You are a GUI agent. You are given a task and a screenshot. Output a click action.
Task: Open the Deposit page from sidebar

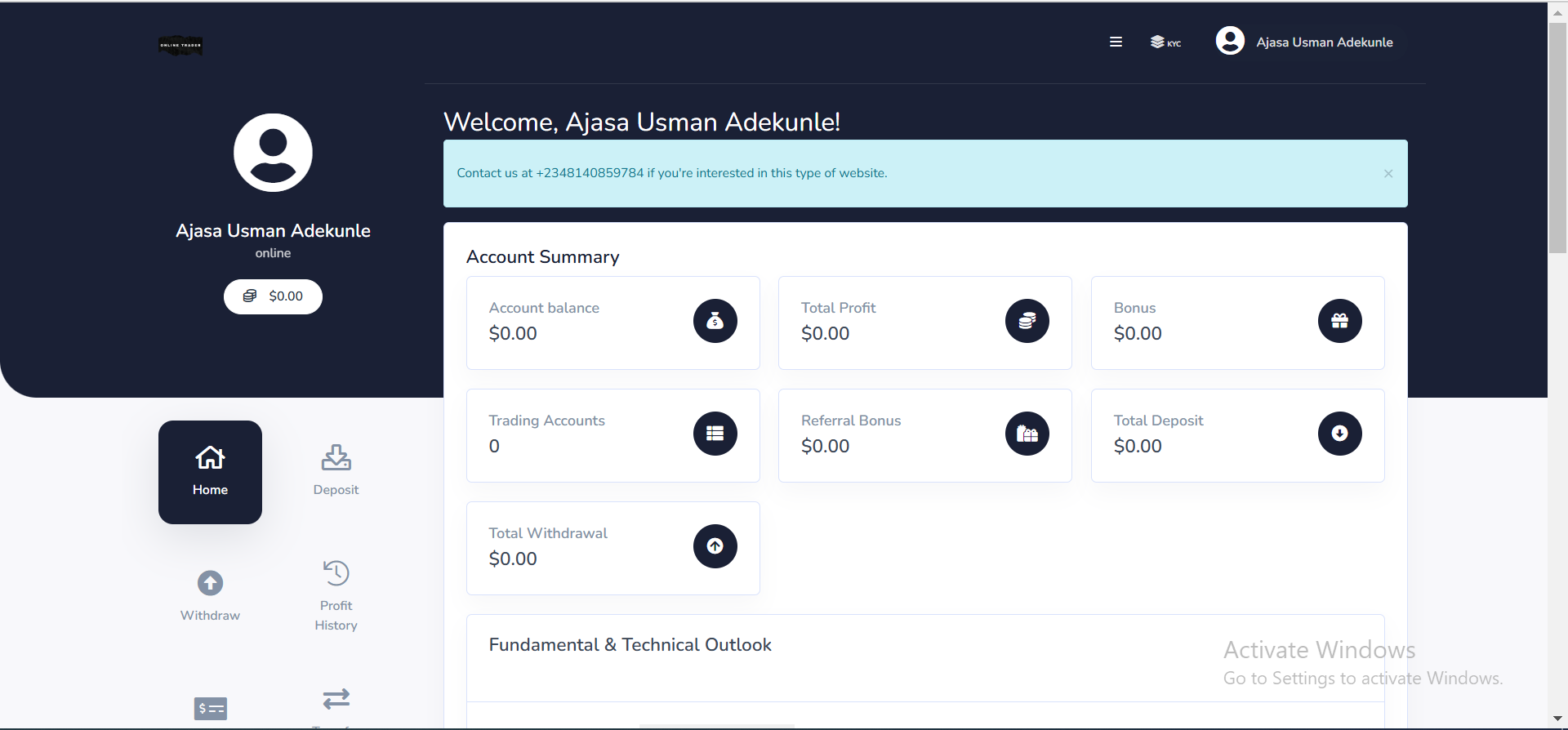tap(336, 471)
